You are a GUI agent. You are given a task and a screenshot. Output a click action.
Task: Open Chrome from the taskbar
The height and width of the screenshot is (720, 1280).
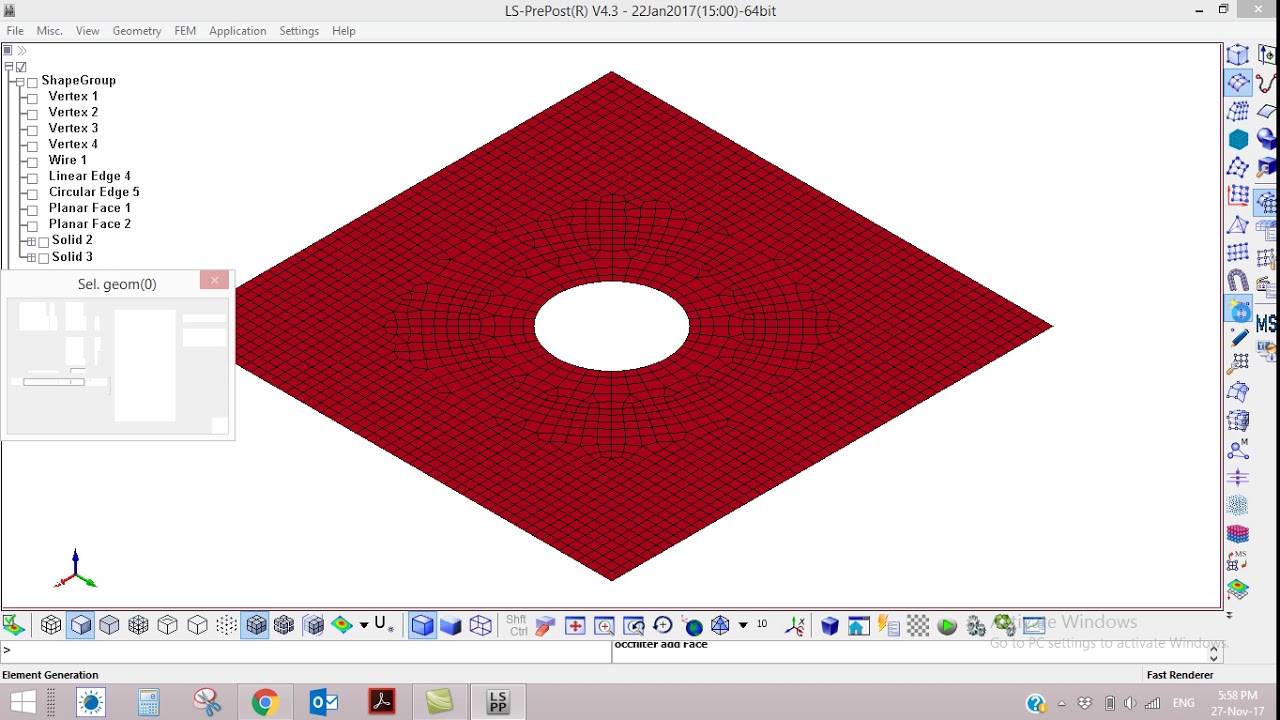[x=265, y=703]
